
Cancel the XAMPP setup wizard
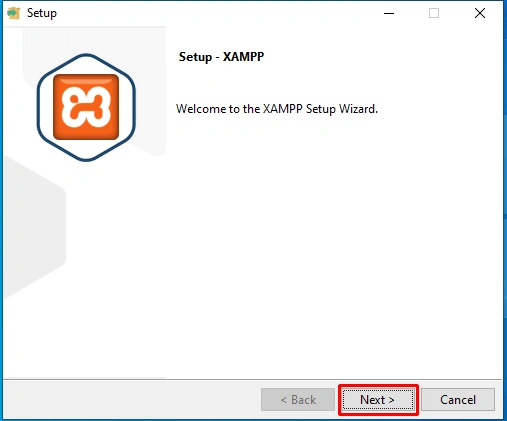tap(458, 400)
